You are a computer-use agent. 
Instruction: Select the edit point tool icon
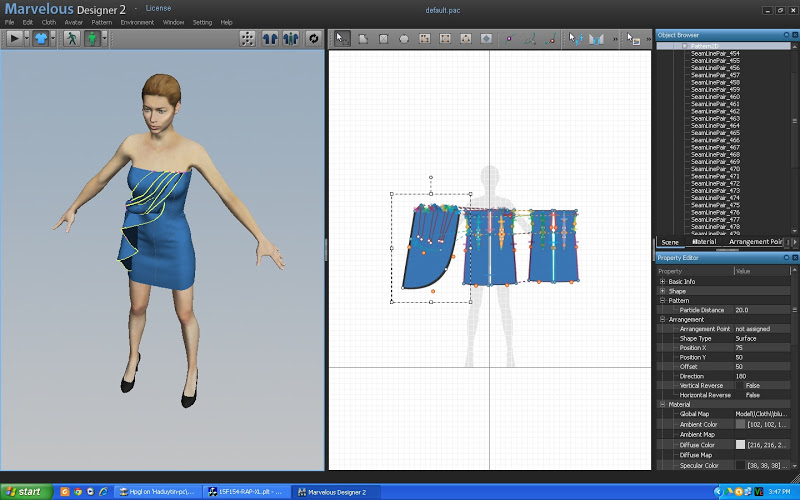click(x=509, y=39)
